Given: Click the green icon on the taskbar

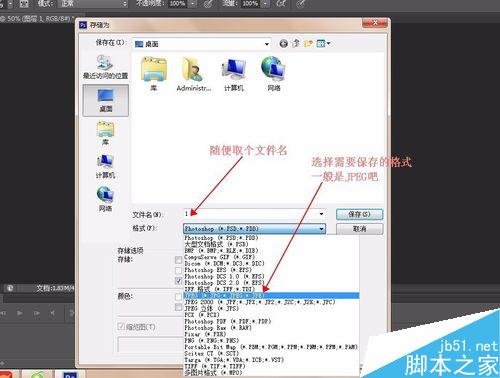Looking at the screenshot, I should pyautogui.click(x=38, y=374).
